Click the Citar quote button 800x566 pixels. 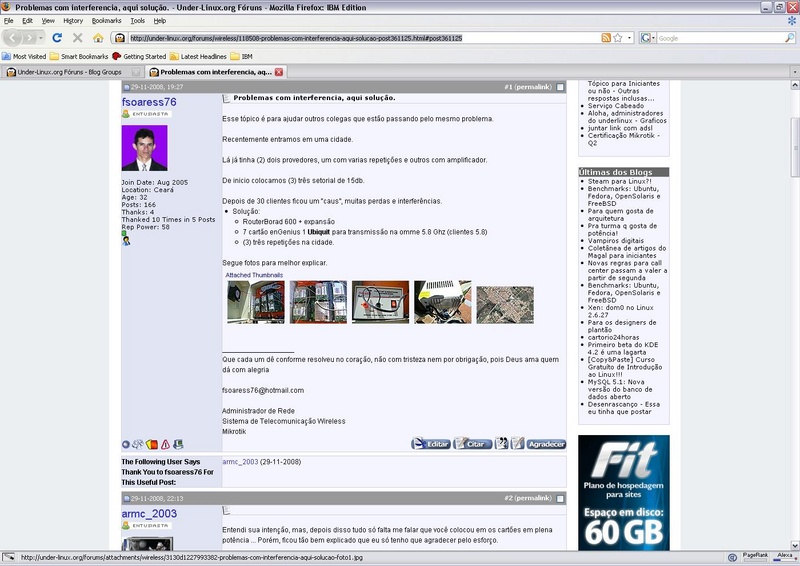tap(472, 444)
